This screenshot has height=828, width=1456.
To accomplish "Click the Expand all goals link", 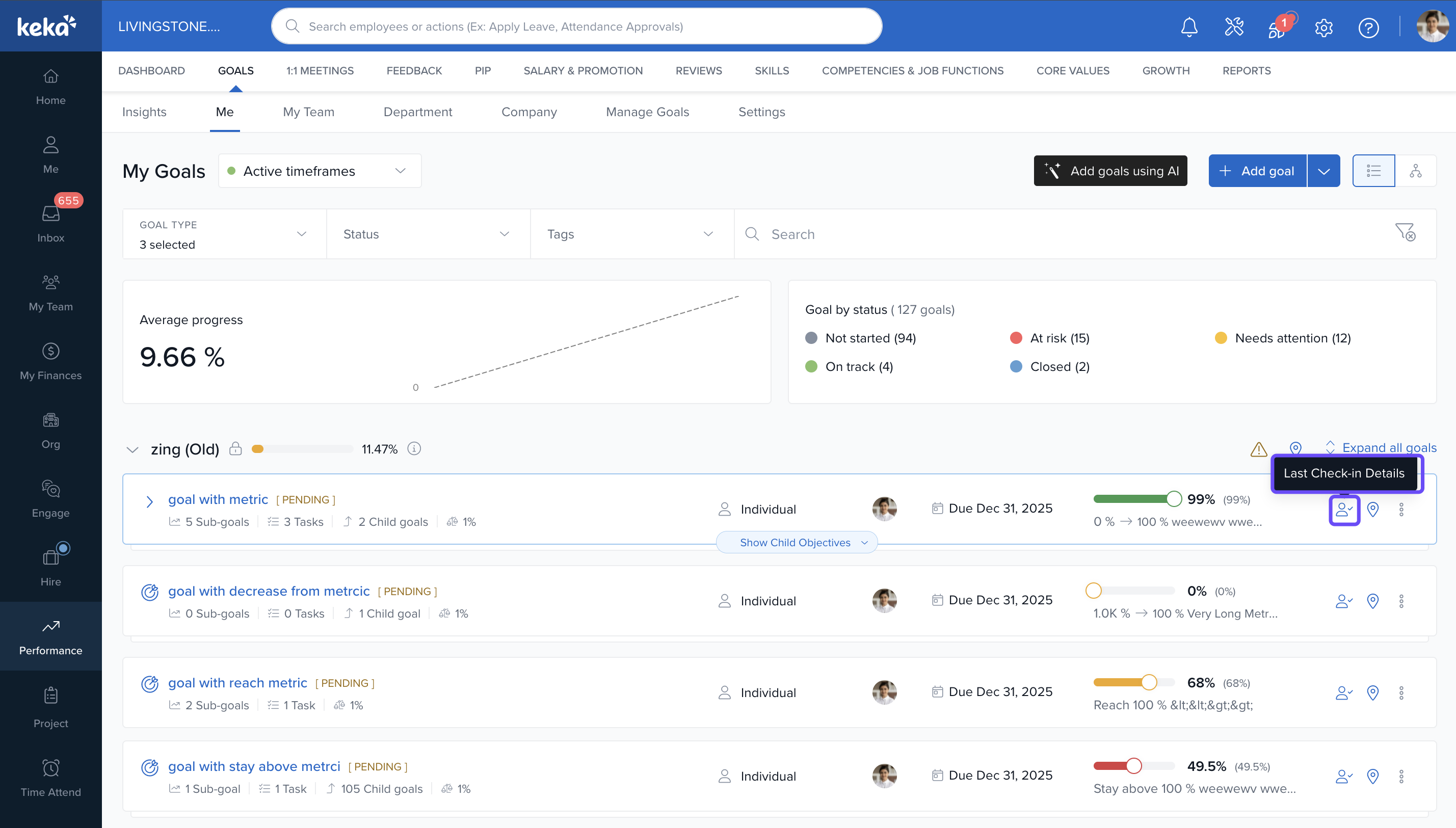I will (x=1388, y=447).
